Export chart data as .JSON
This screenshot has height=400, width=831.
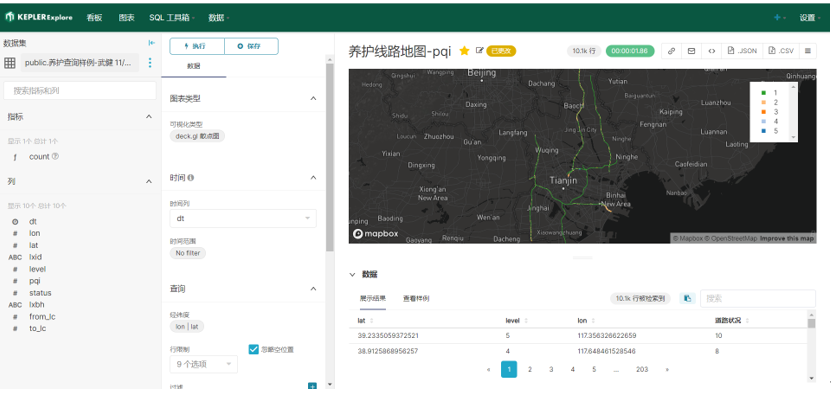pos(742,51)
